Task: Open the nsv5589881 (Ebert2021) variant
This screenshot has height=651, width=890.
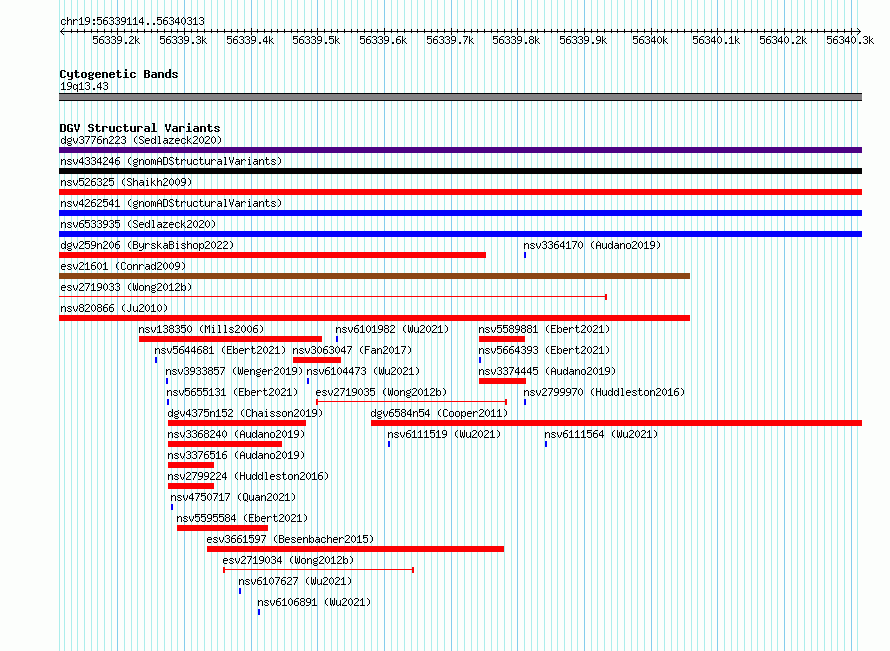Action: [x=502, y=339]
